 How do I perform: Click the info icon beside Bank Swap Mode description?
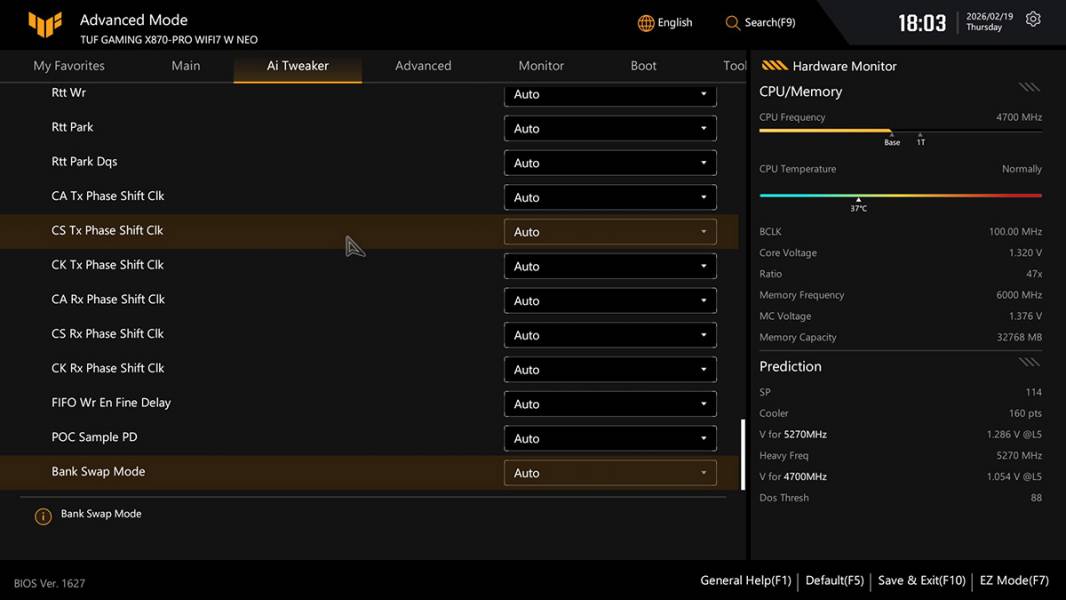click(x=43, y=516)
